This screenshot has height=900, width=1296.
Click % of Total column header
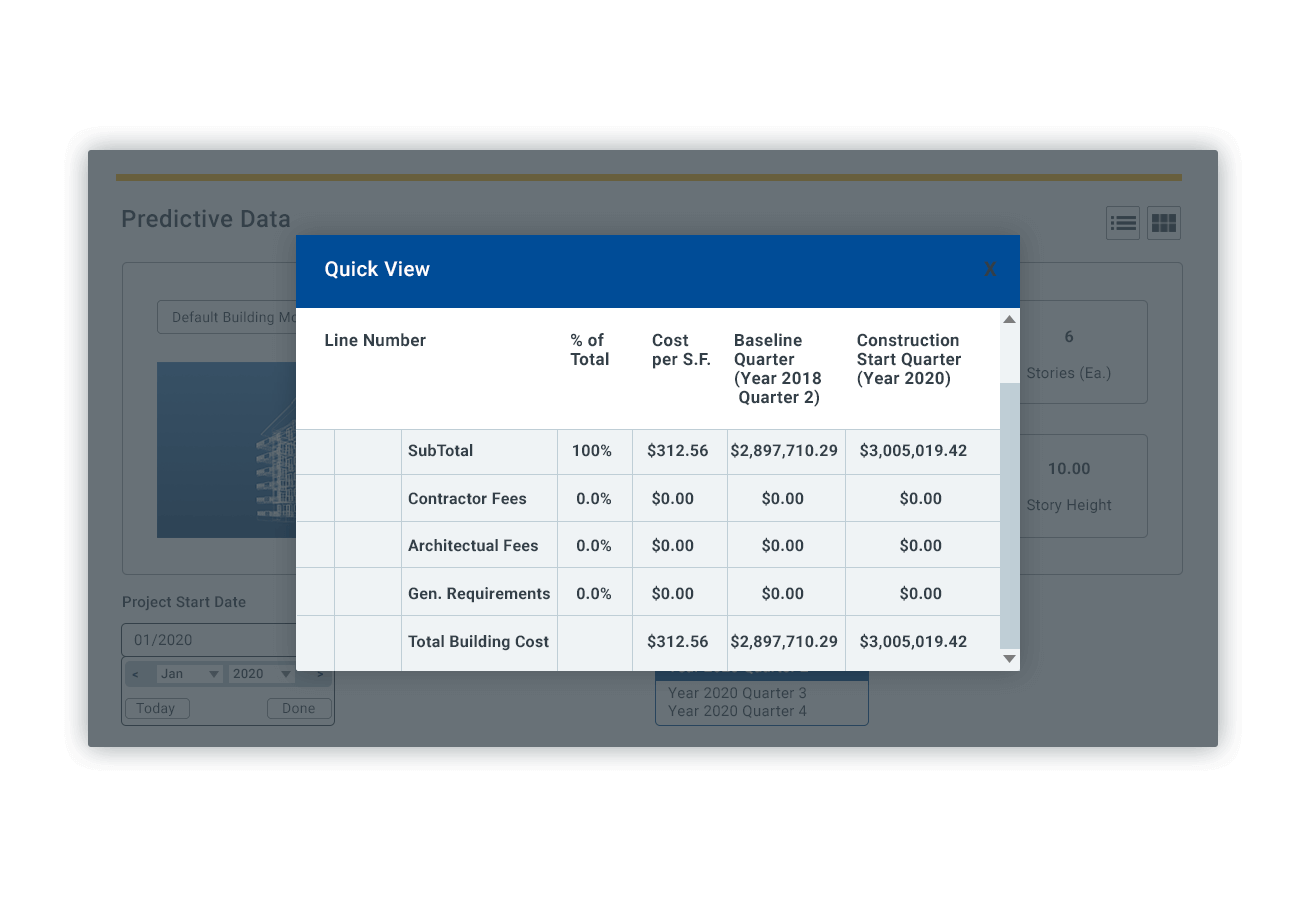(x=590, y=350)
